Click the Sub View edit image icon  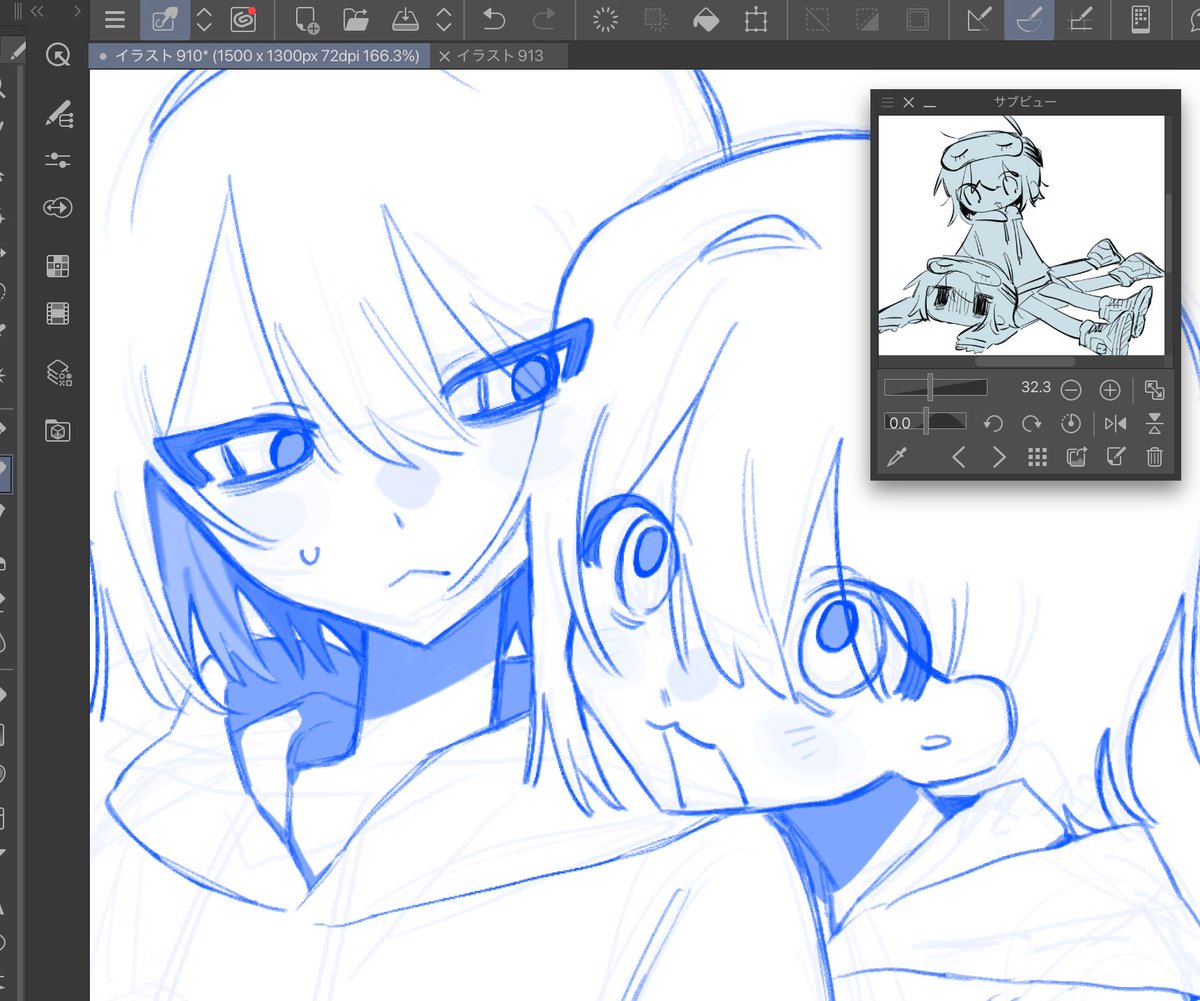pyautogui.click(x=1115, y=458)
